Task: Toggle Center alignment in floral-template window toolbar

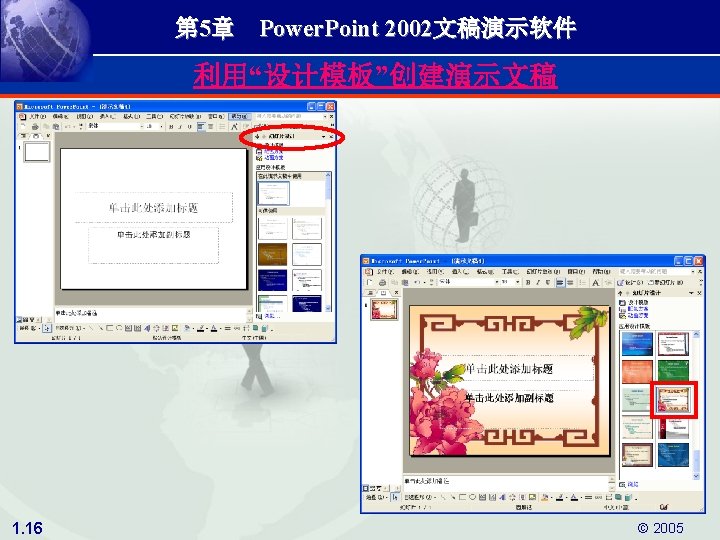Action: (x=570, y=282)
